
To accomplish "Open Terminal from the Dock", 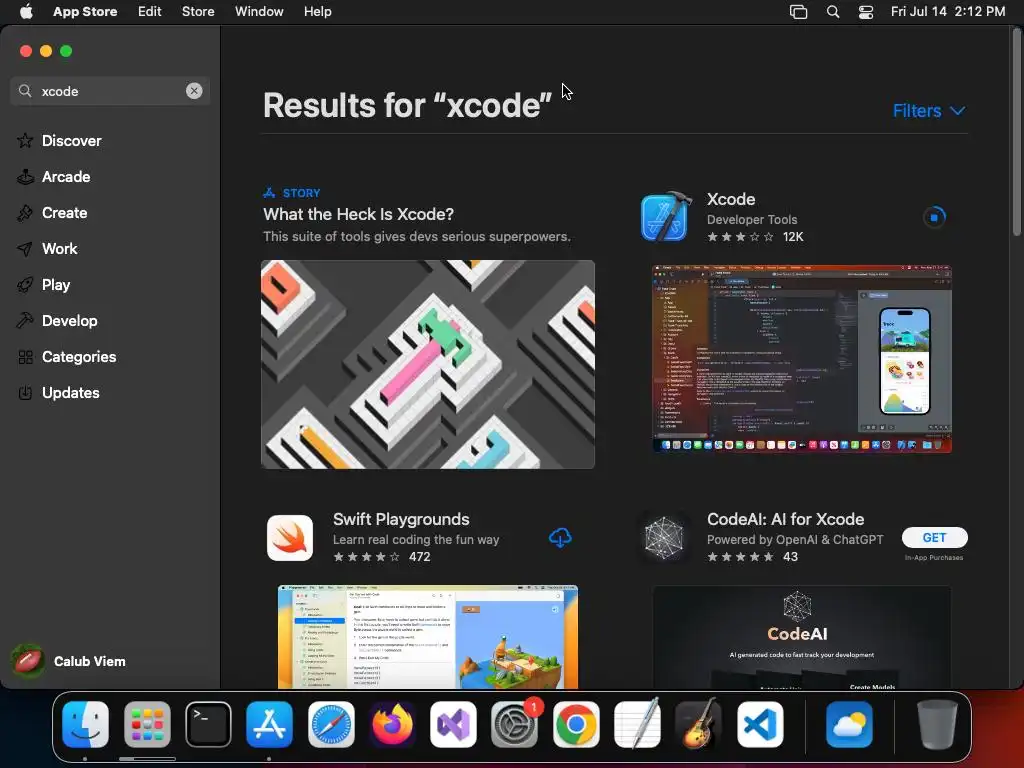I will click(x=208, y=724).
